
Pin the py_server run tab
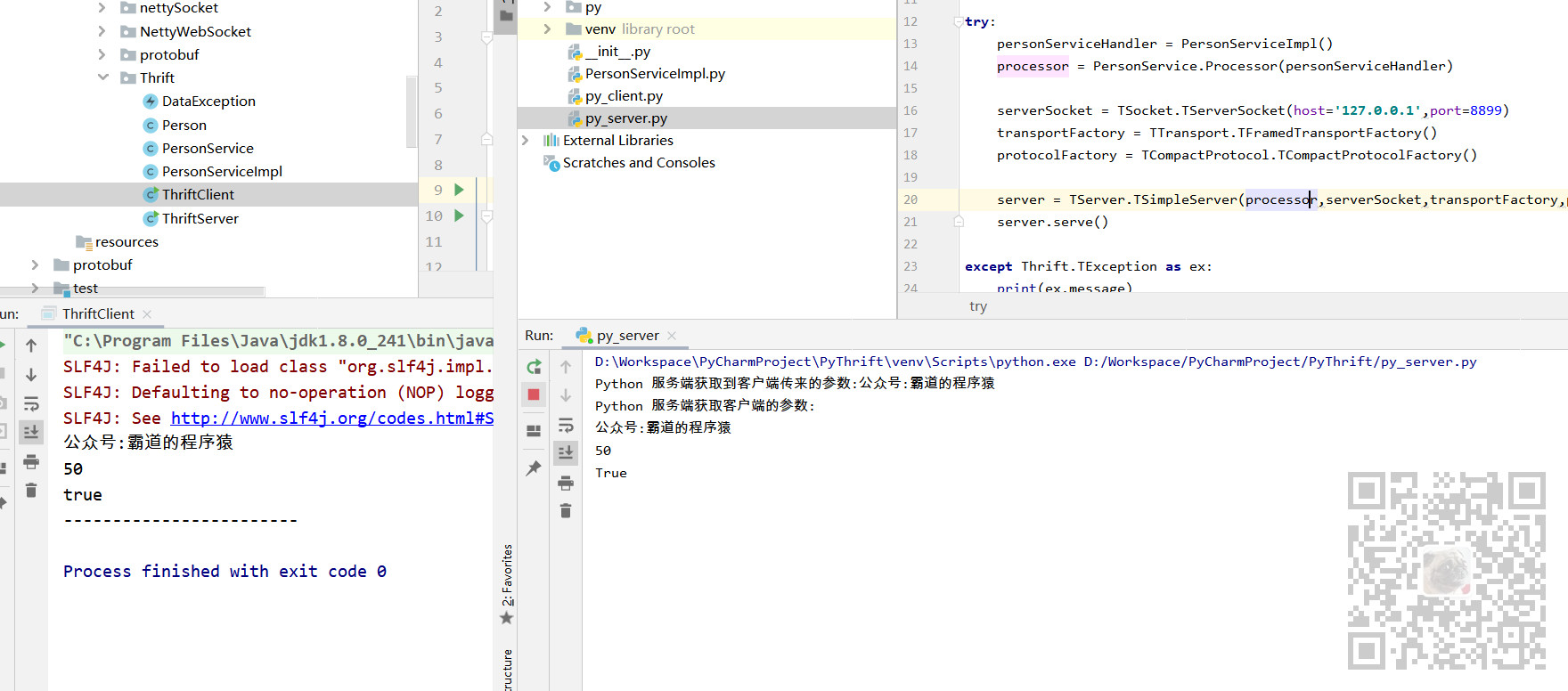(x=534, y=467)
